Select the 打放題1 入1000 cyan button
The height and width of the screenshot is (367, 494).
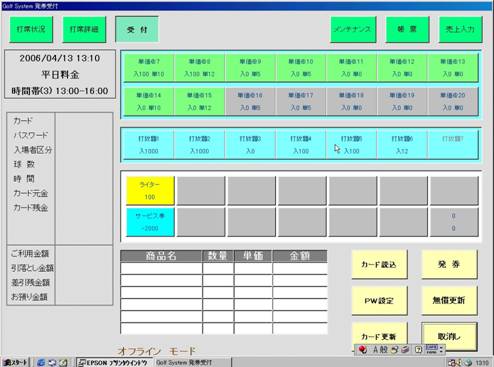click(x=149, y=145)
